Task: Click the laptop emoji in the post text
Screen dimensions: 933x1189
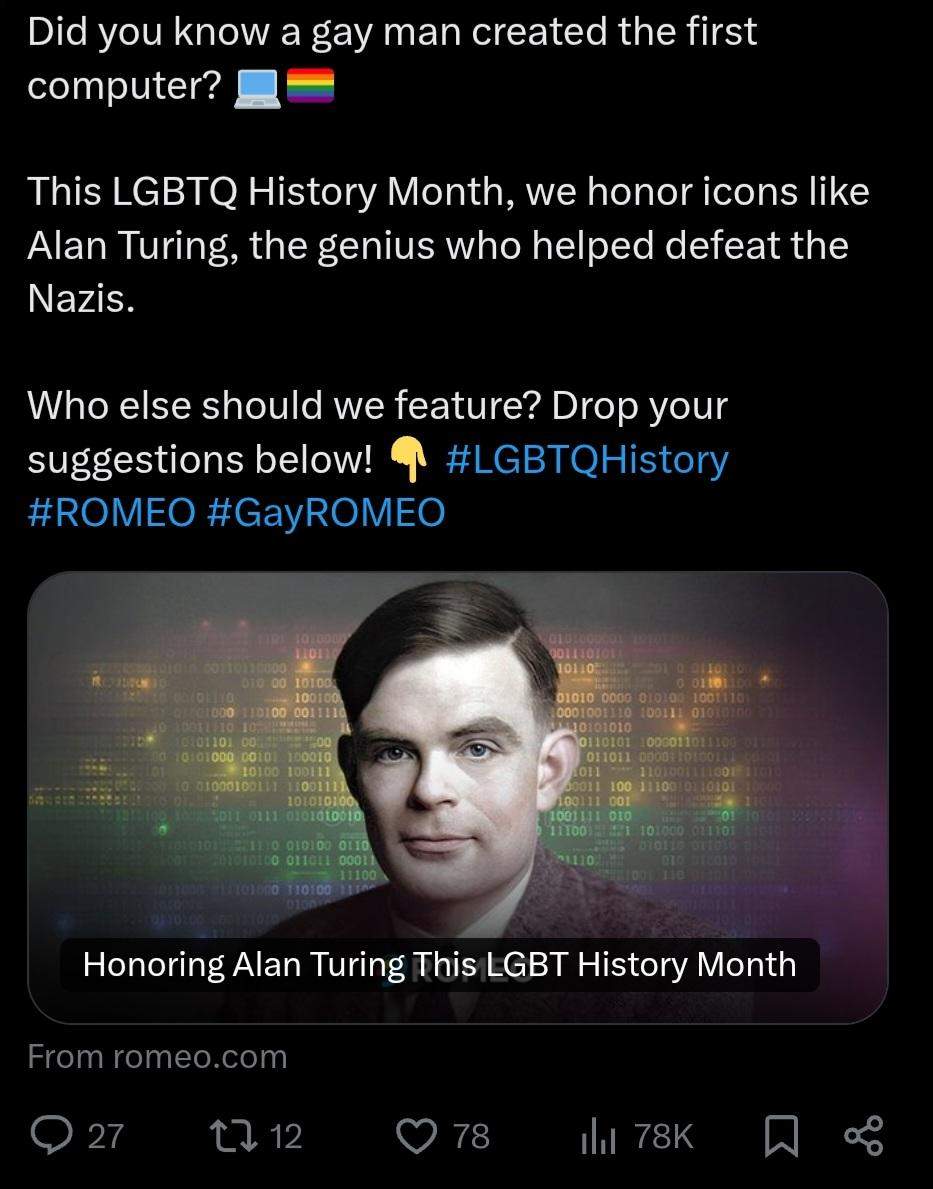Action: [256, 90]
